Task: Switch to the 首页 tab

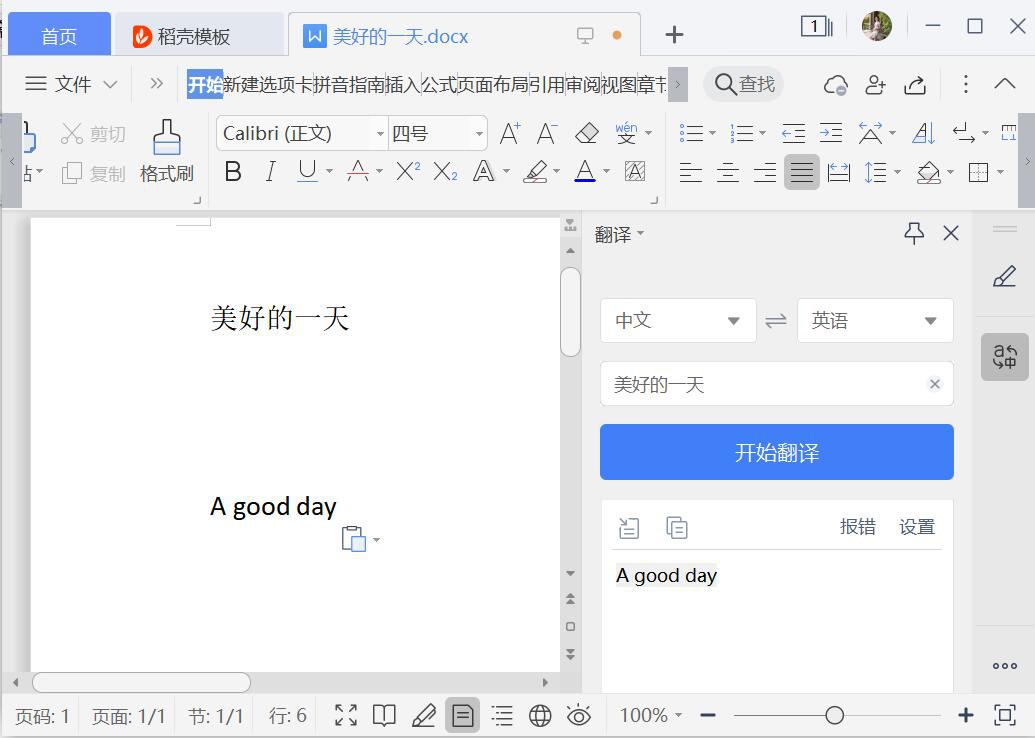Action: pos(59,36)
